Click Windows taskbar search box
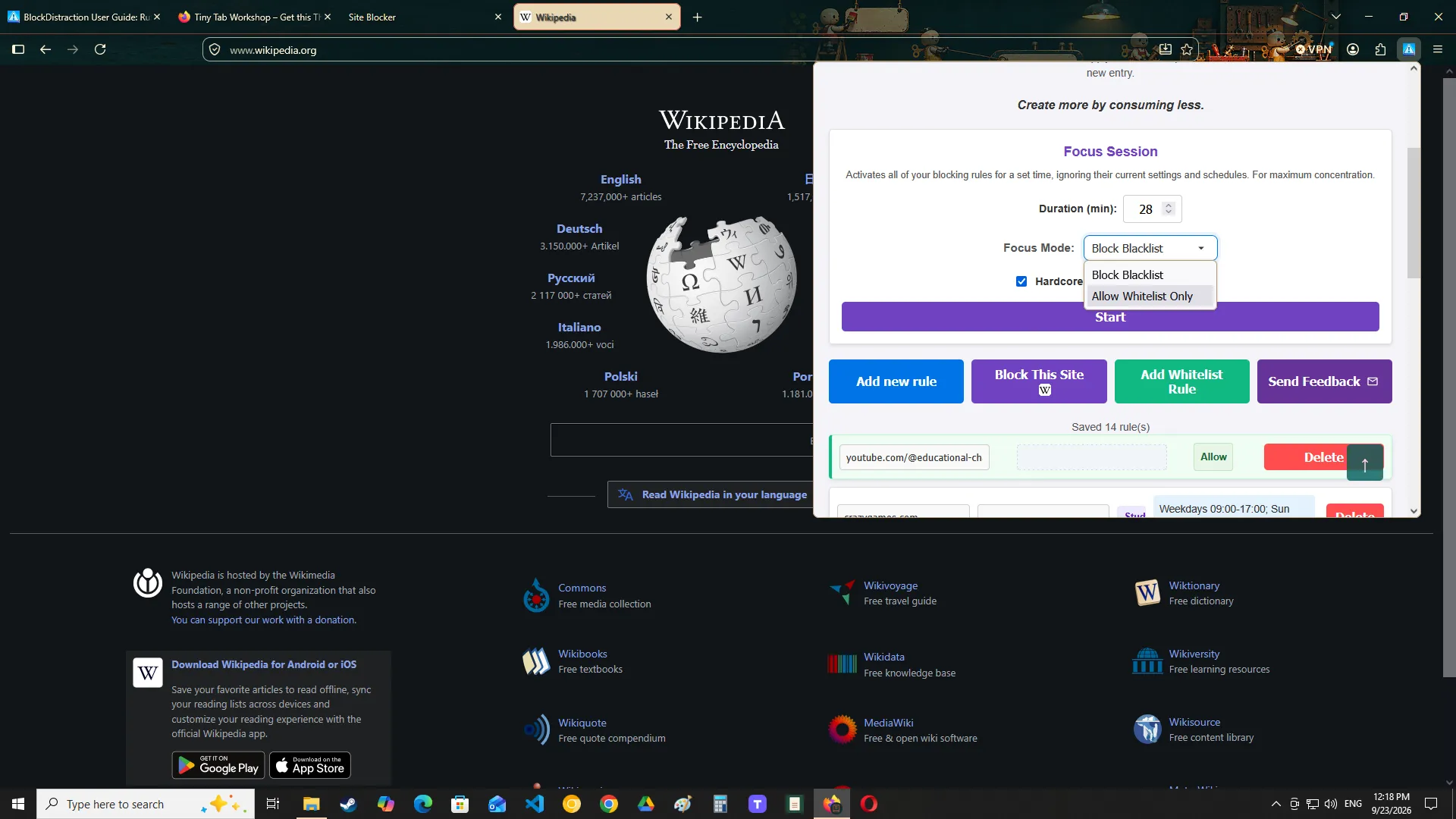This screenshot has height=819, width=1456. click(x=146, y=804)
